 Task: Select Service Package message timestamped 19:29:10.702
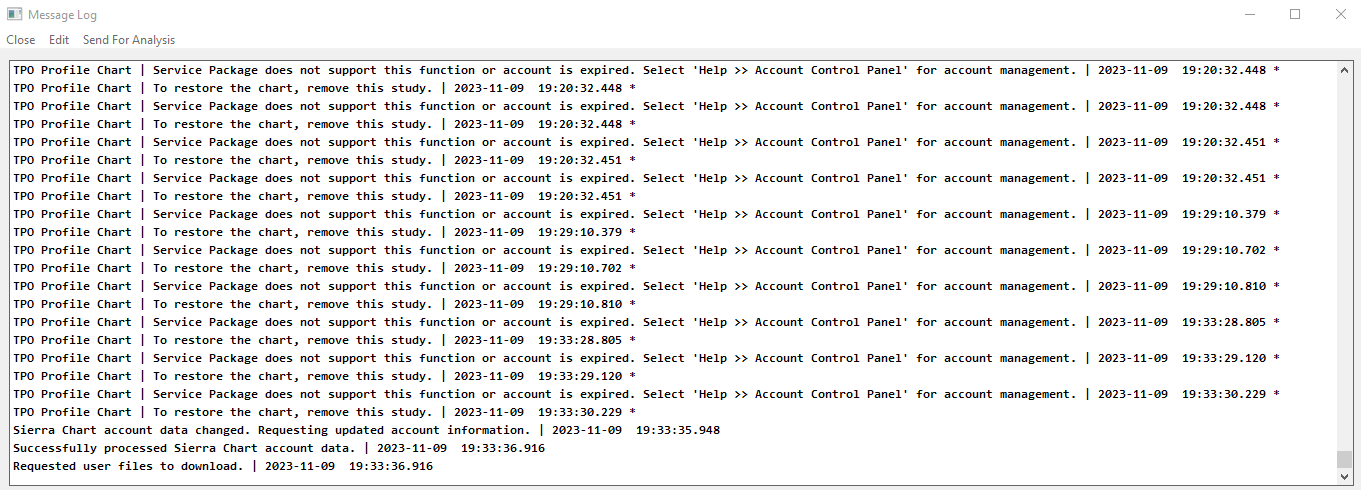645,250
